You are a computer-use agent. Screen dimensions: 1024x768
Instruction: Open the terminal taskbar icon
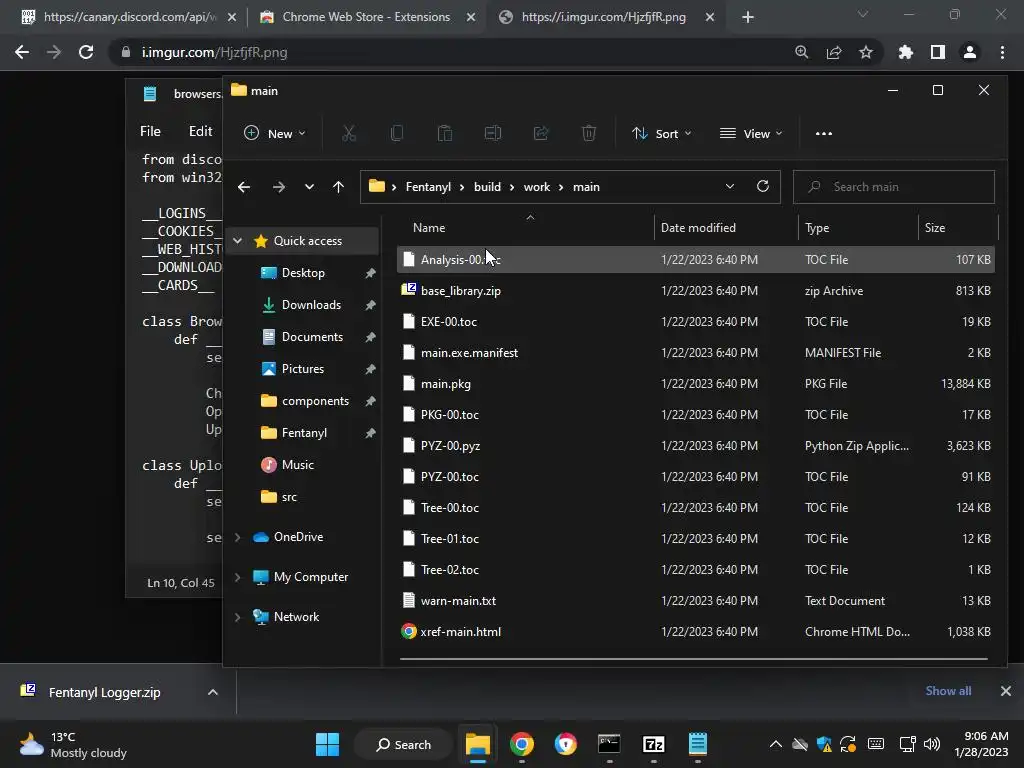click(609, 744)
